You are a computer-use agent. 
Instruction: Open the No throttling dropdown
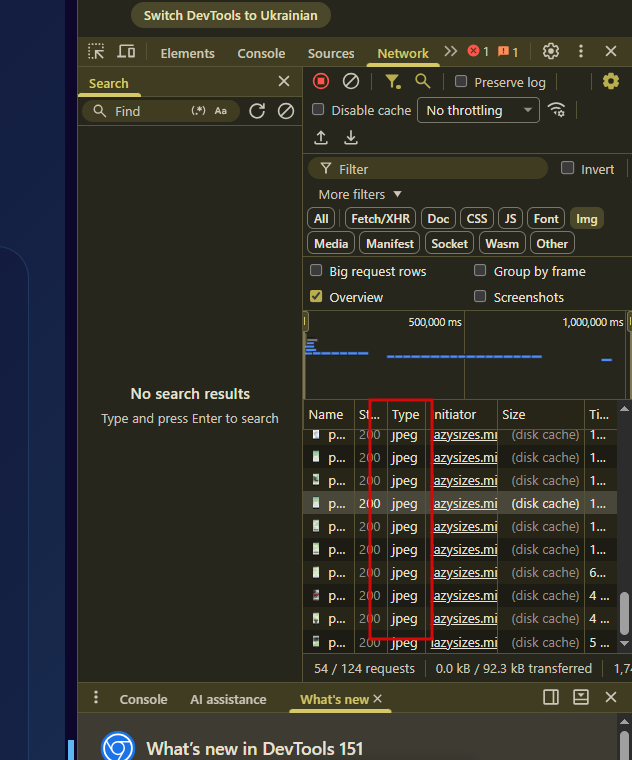coord(478,111)
